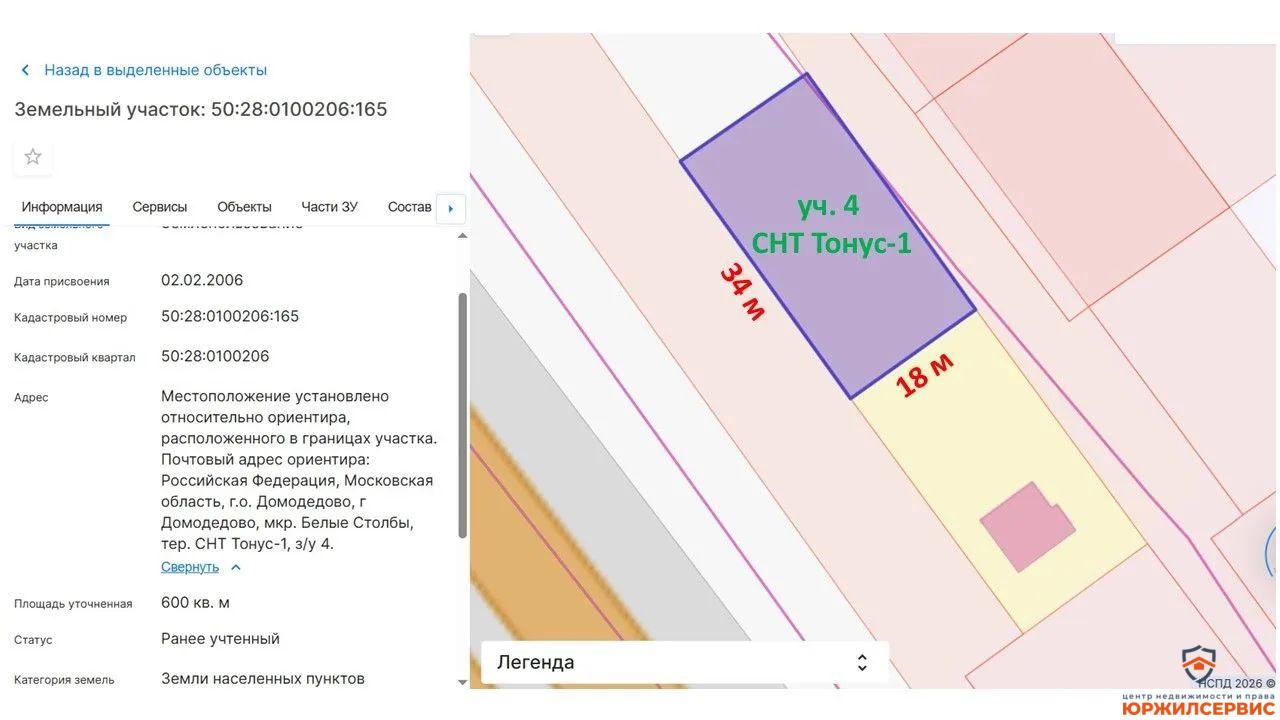
Task: Click the tabs scroll right arrow
Action: click(x=451, y=208)
